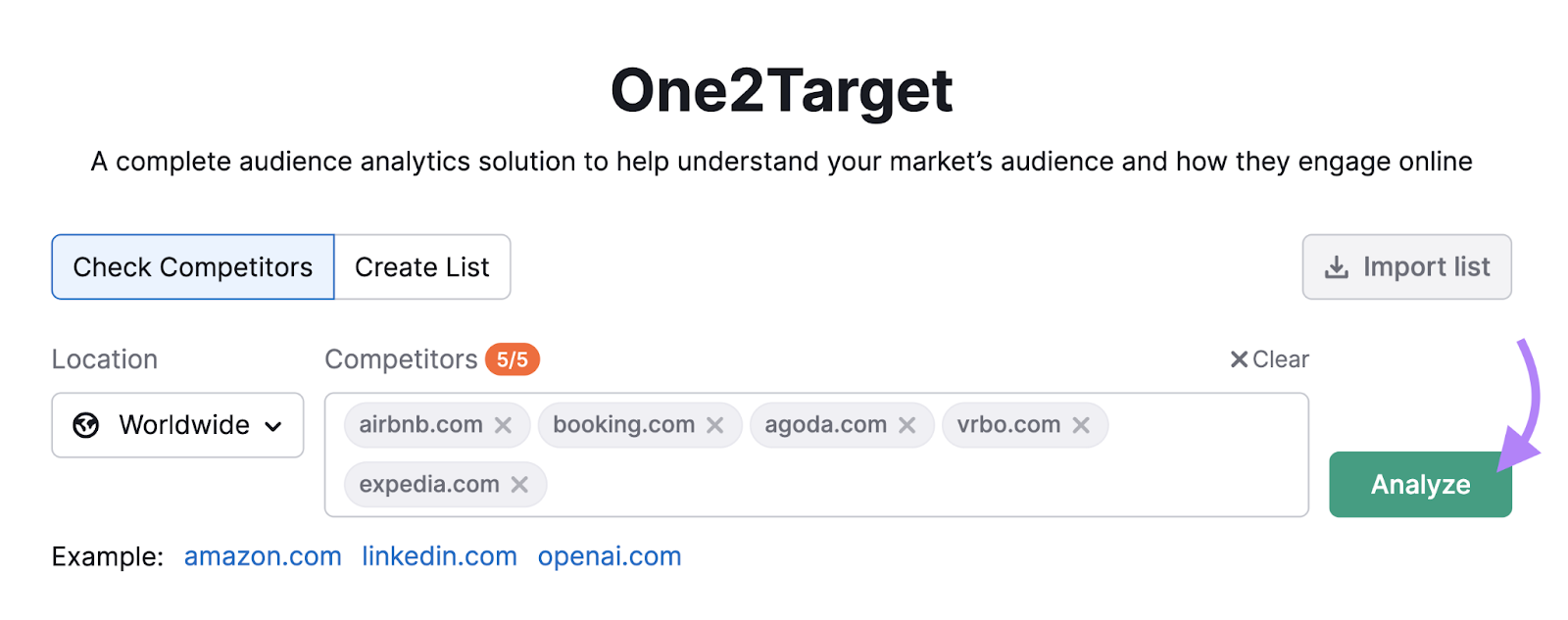Open the Import list option

tap(1405, 266)
